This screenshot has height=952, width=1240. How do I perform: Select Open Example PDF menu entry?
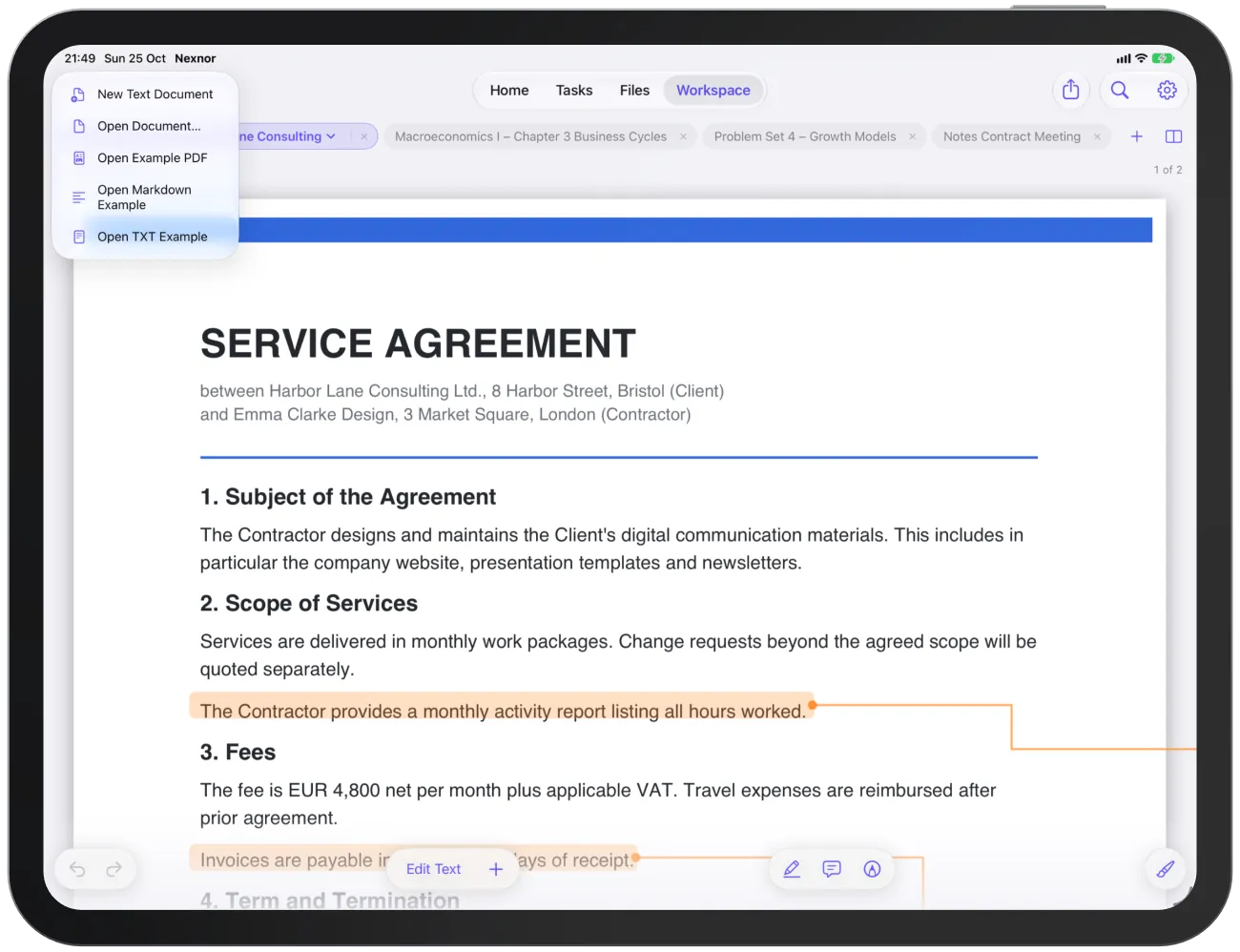coord(145,158)
